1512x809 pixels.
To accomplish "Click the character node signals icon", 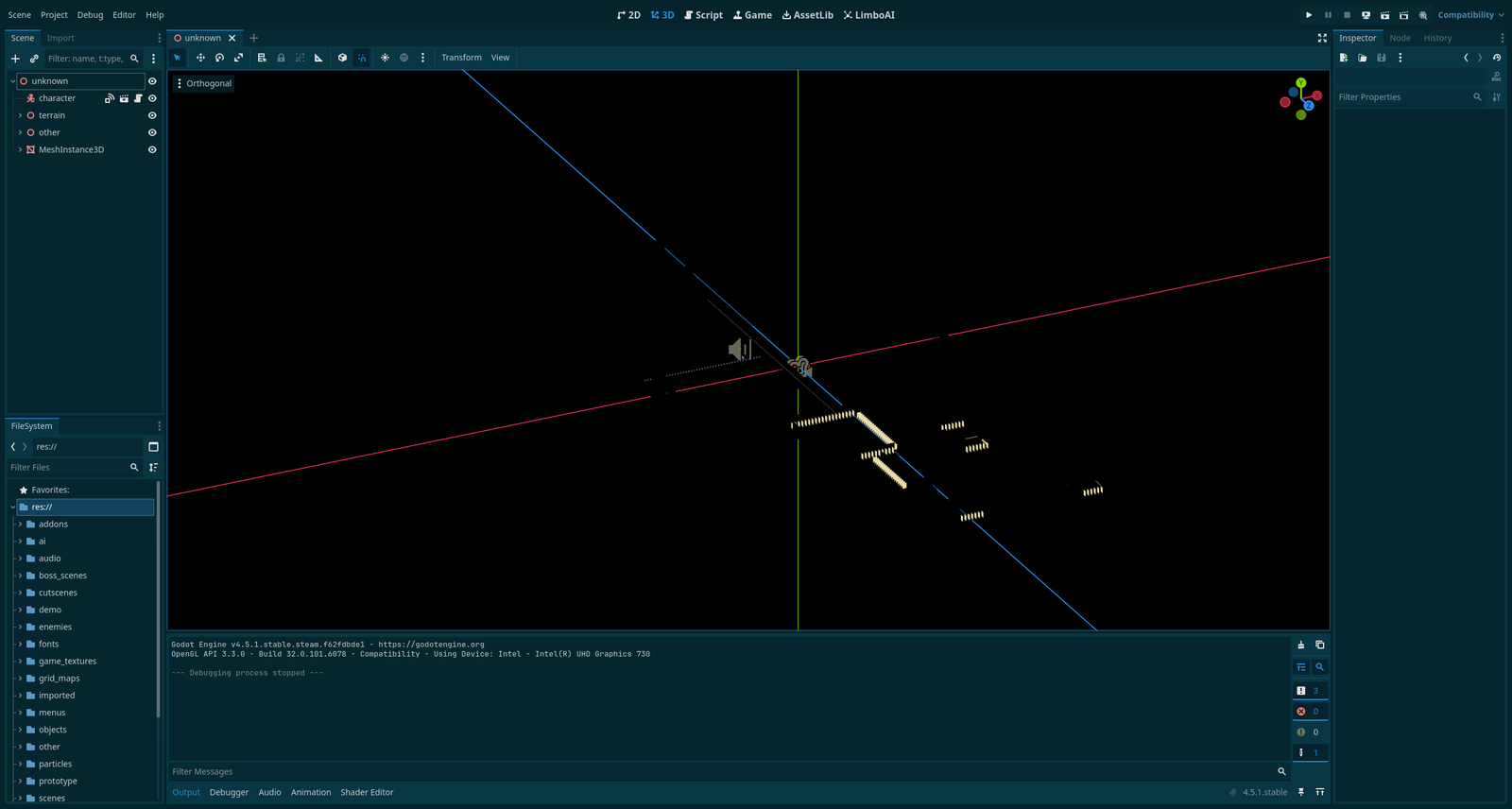I will [x=110, y=98].
